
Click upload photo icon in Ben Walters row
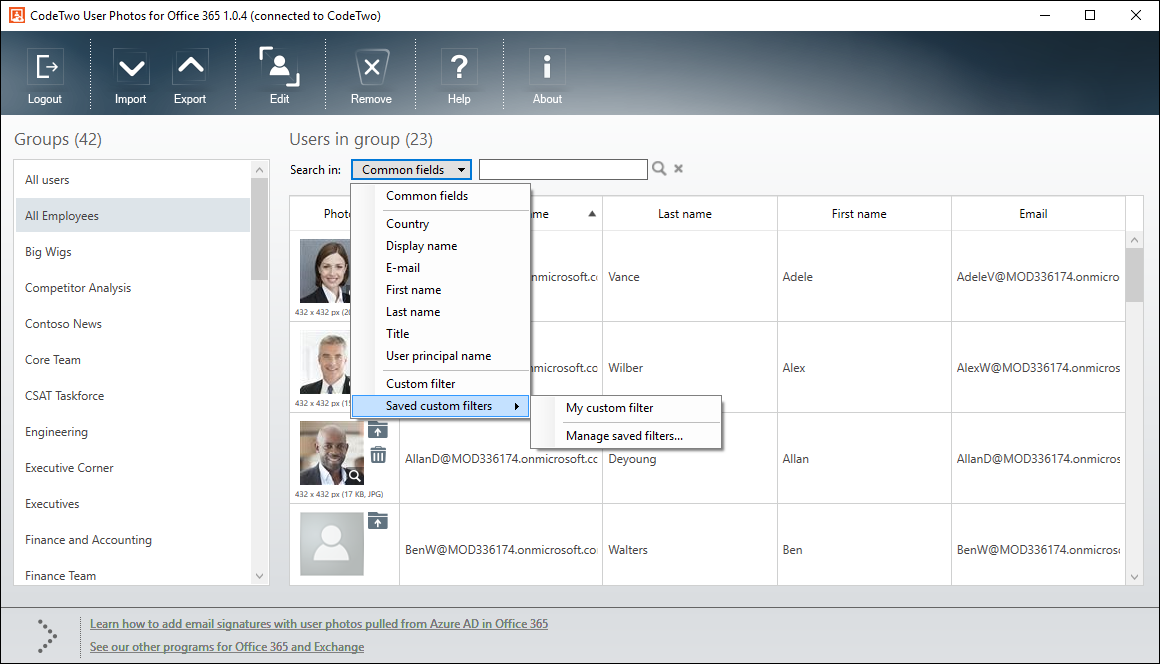[378, 521]
